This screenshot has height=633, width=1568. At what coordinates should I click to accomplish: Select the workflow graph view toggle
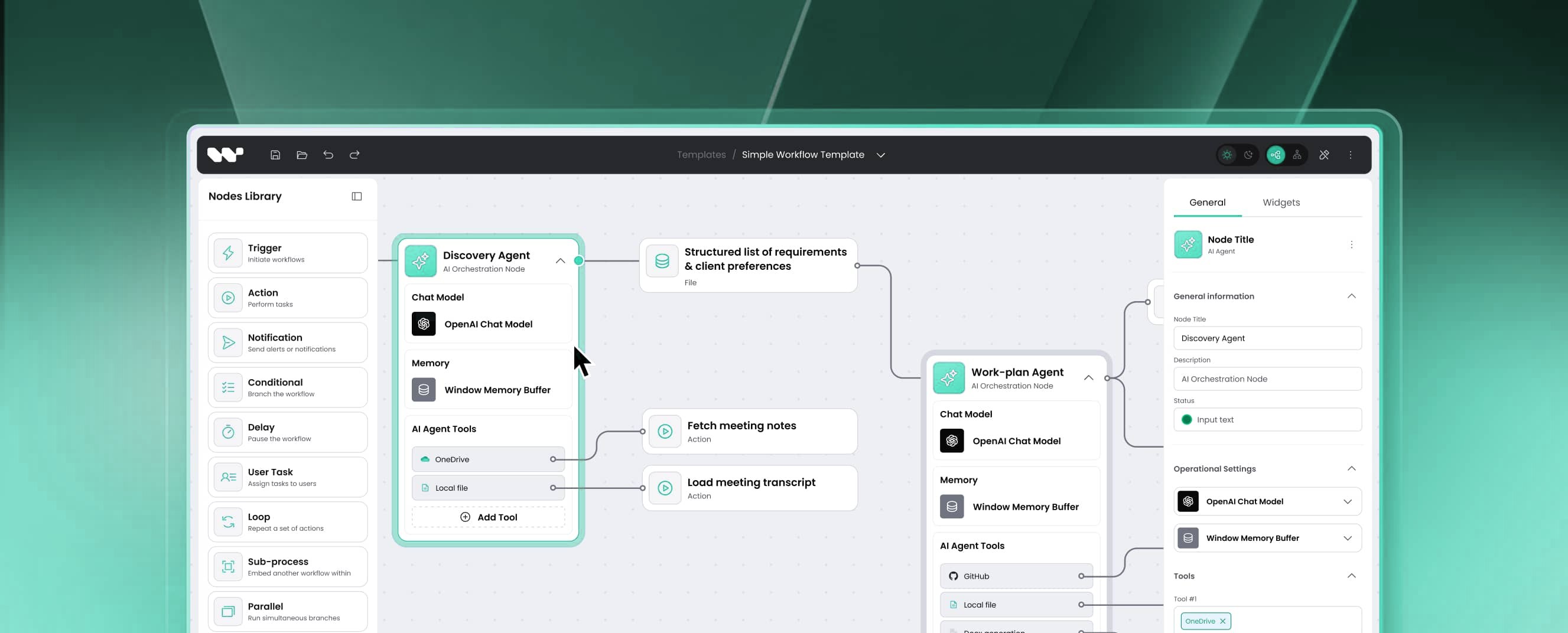tap(1276, 155)
